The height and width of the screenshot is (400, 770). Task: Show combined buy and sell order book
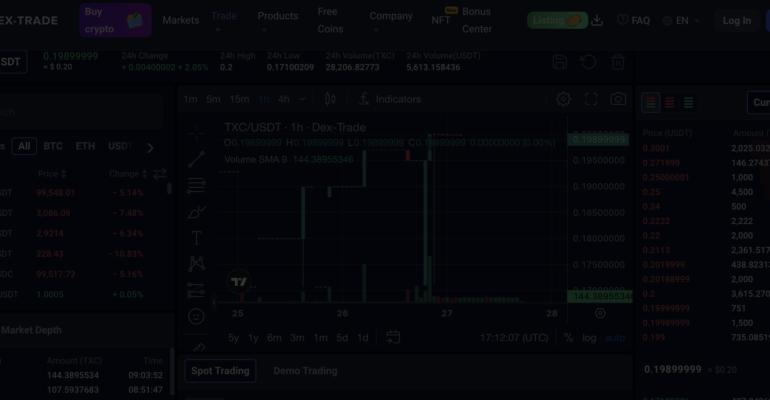[x=651, y=103]
